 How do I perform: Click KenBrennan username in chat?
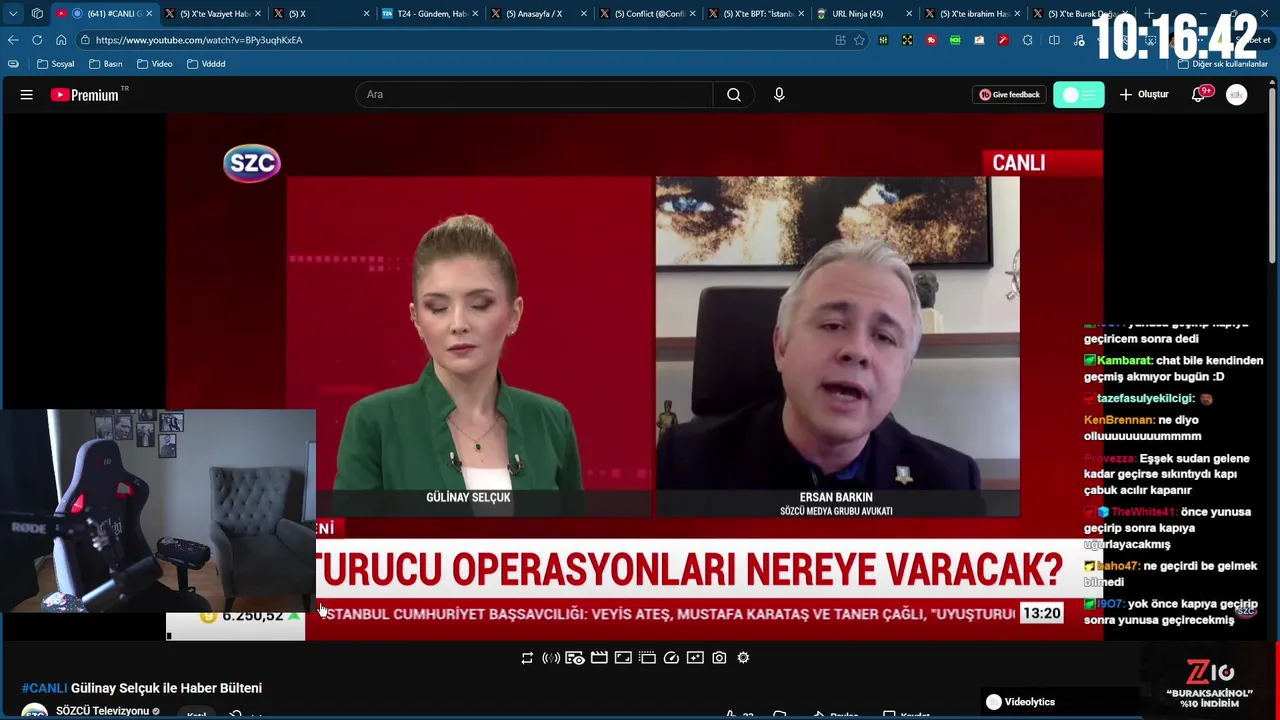coord(1119,420)
